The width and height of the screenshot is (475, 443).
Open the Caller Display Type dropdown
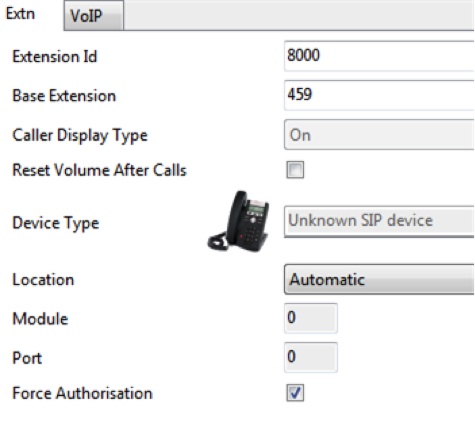point(379,135)
